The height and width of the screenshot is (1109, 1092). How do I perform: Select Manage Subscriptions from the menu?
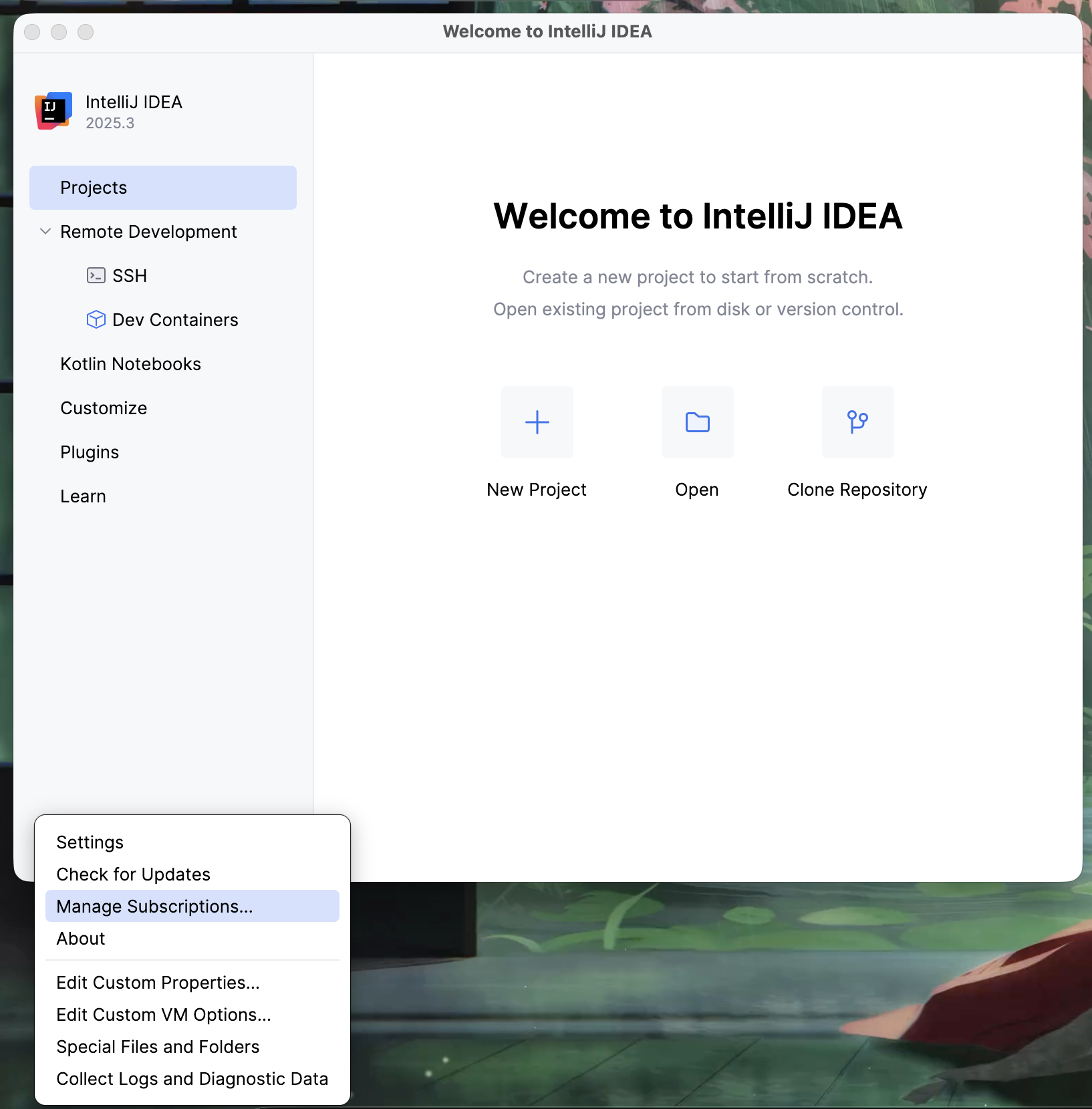click(154, 907)
